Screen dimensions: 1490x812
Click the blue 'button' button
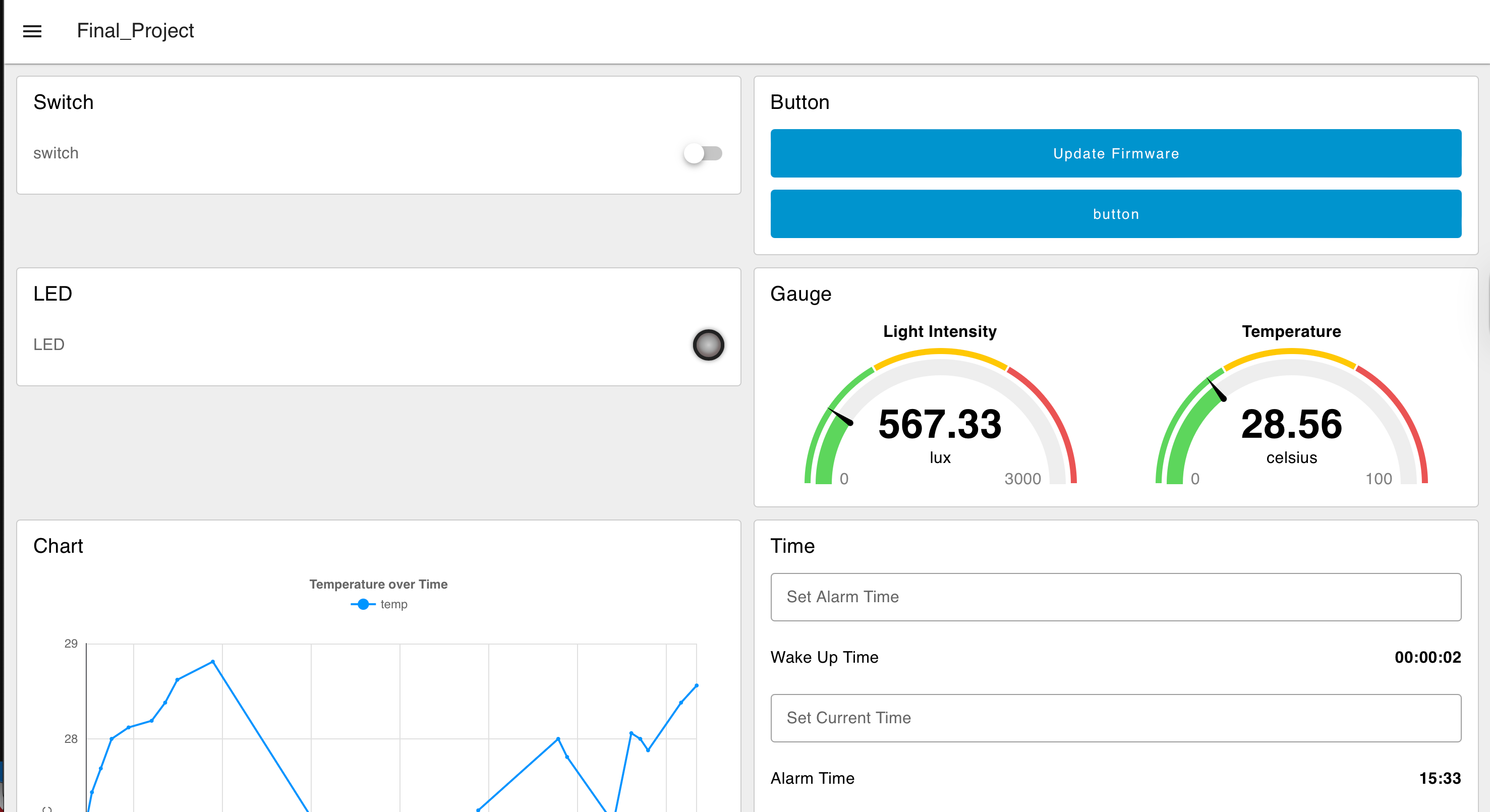[x=1115, y=214]
